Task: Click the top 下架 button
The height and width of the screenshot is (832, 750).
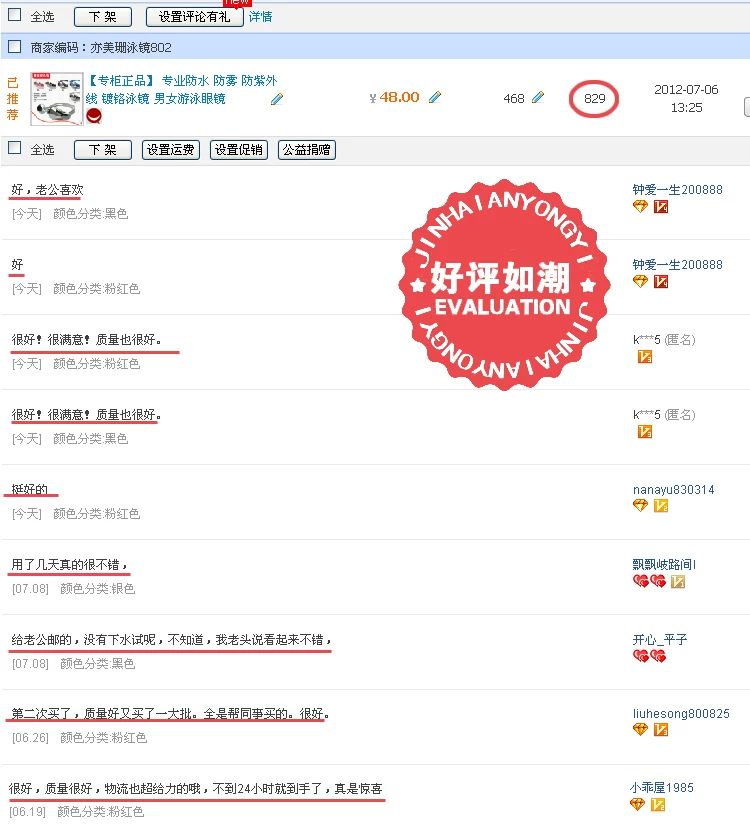Action: pyautogui.click(x=103, y=17)
